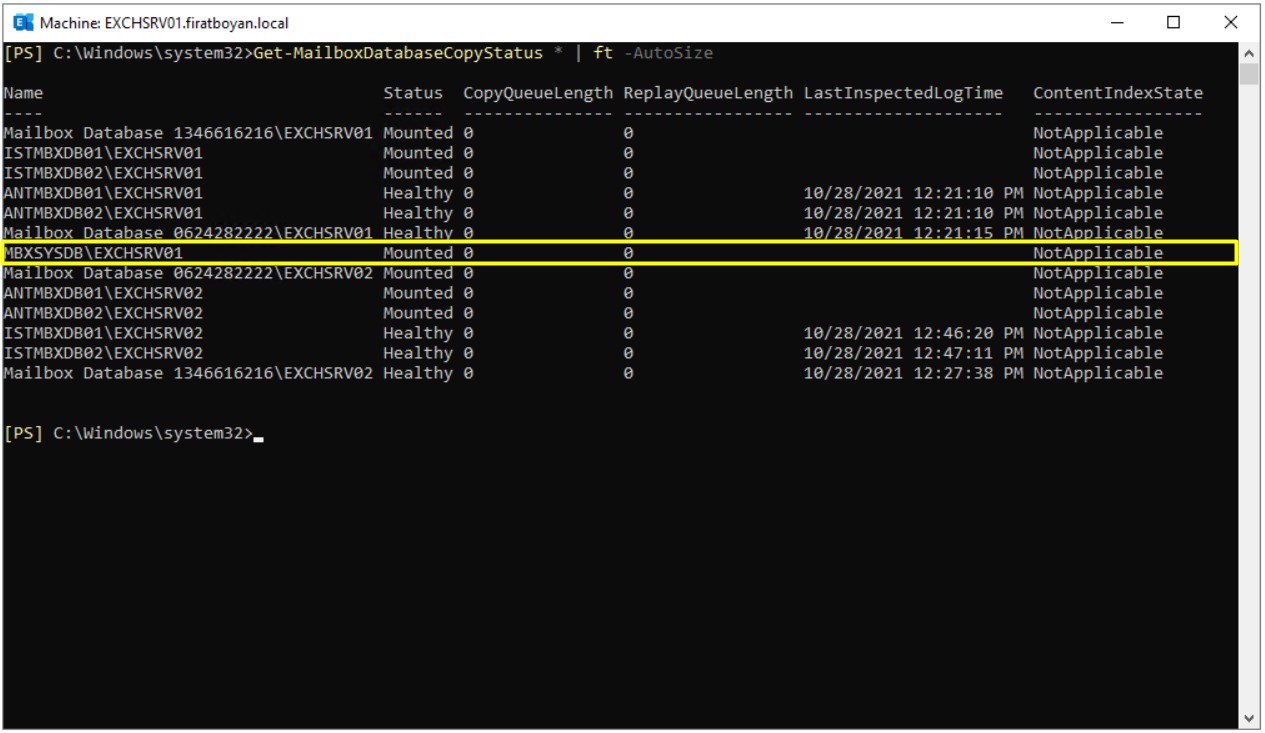Click the 'ContentIndexState' column header
1265x733 pixels.
point(1118,93)
